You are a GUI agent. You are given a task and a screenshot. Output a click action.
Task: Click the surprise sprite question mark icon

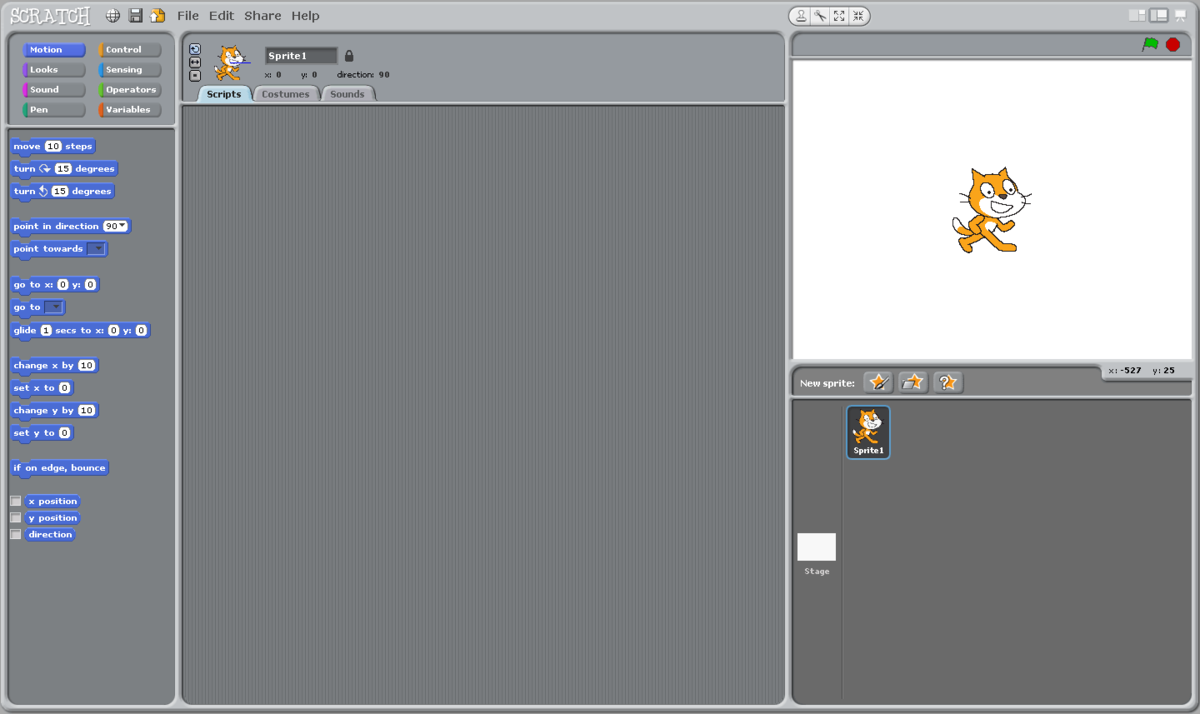[947, 381]
